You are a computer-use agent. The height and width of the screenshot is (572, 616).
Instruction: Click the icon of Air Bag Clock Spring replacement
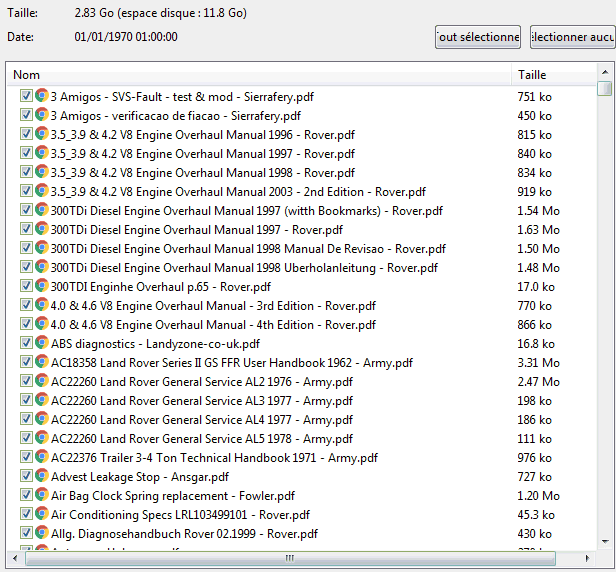point(42,495)
